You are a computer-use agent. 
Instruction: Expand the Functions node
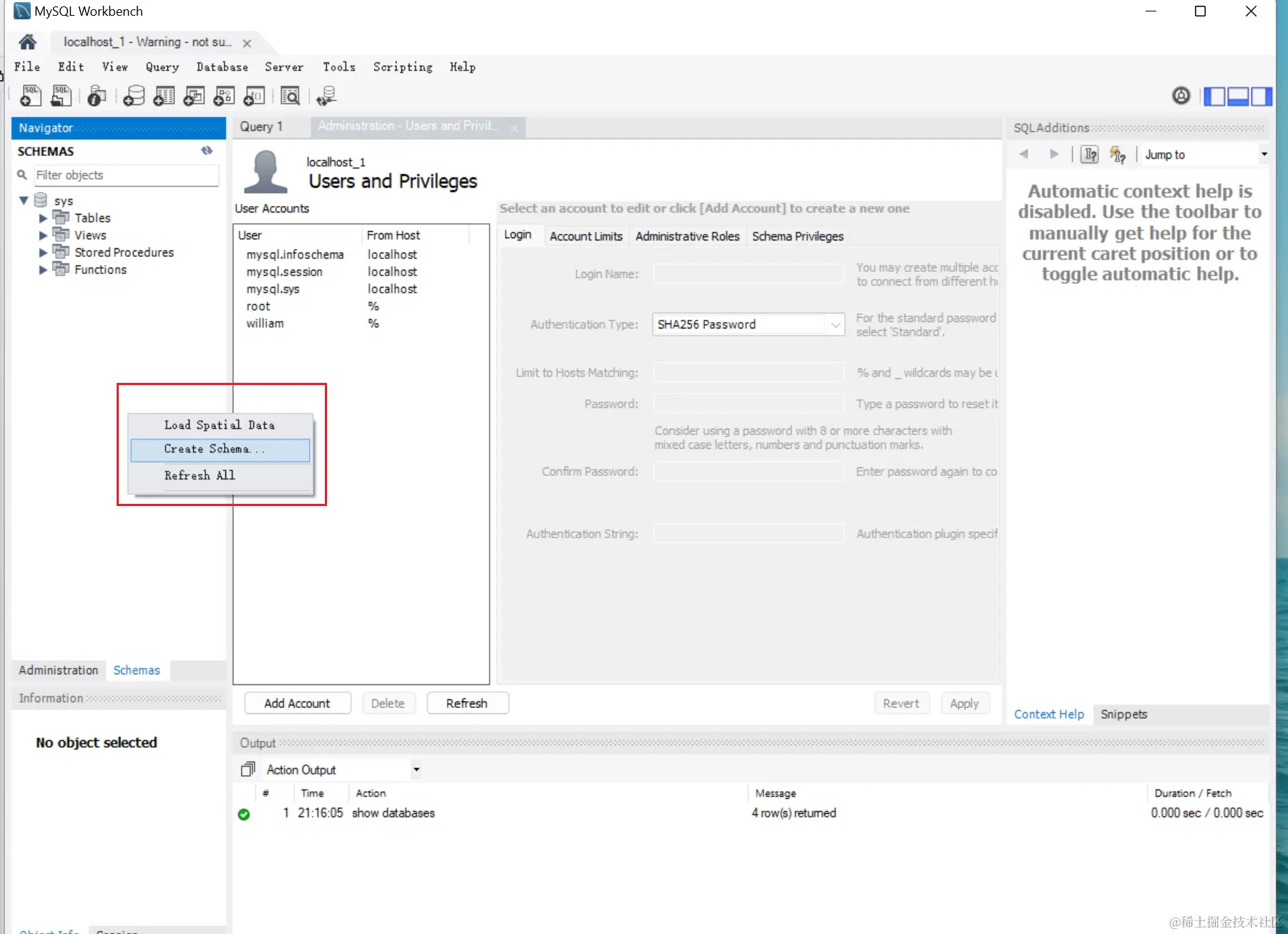pyautogui.click(x=43, y=270)
